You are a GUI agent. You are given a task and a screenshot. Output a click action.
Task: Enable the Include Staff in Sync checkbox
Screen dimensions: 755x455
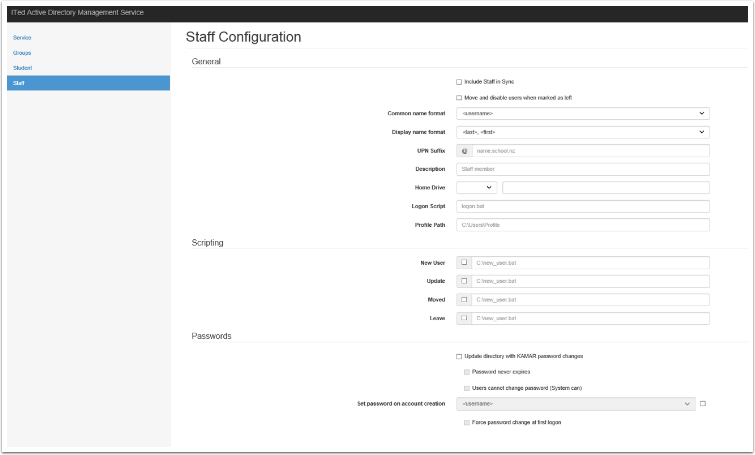tap(459, 82)
